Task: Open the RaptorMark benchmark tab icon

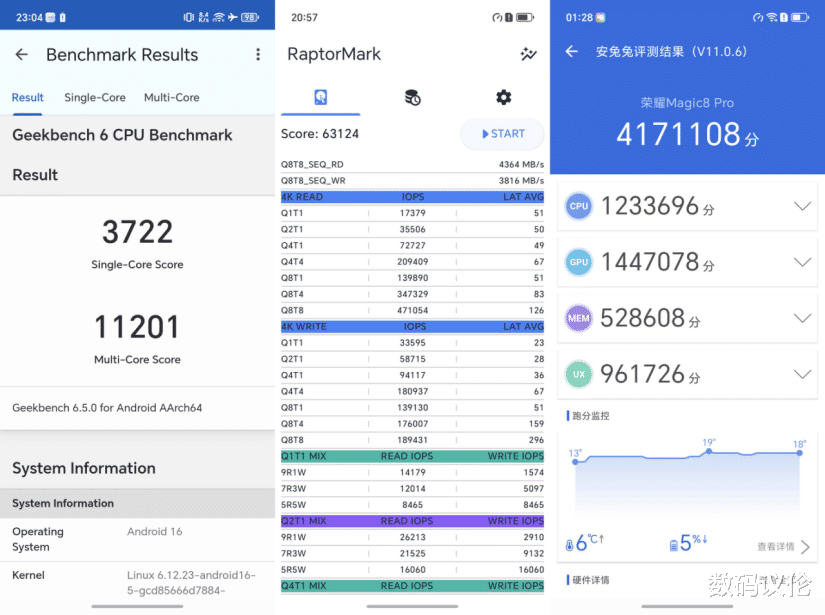Action: tap(320, 97)
